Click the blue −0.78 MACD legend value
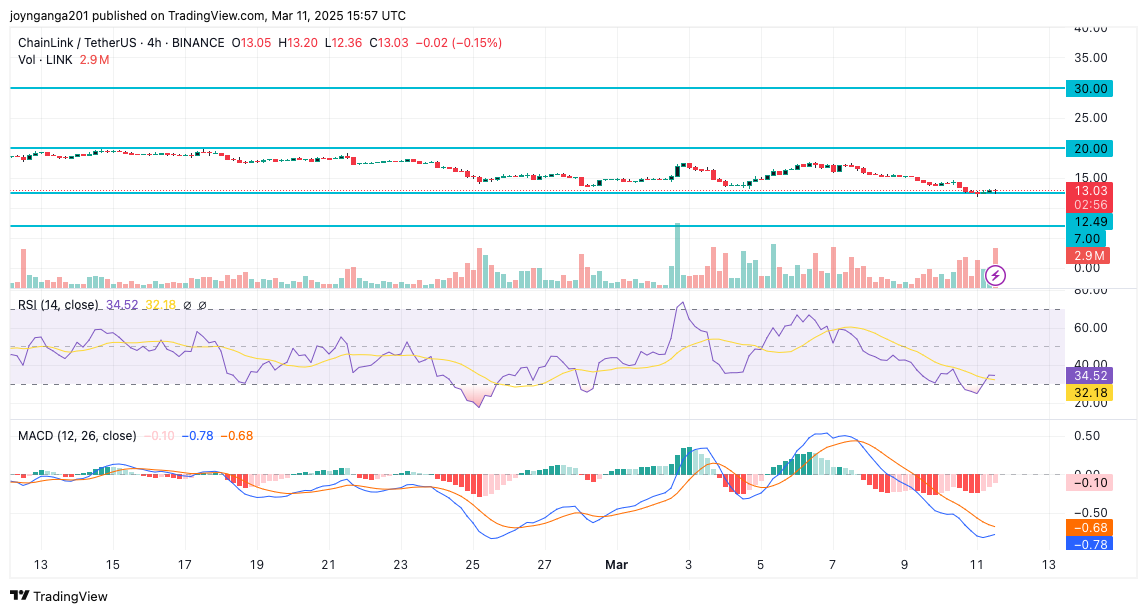 [x=197, y=436]
